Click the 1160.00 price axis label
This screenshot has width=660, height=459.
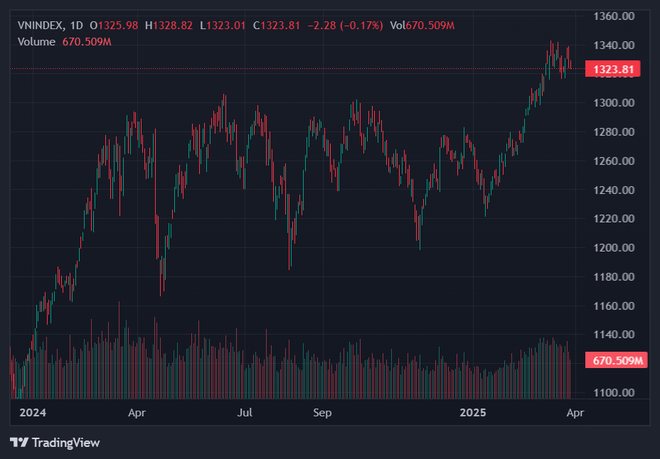[x=614, y=306]
